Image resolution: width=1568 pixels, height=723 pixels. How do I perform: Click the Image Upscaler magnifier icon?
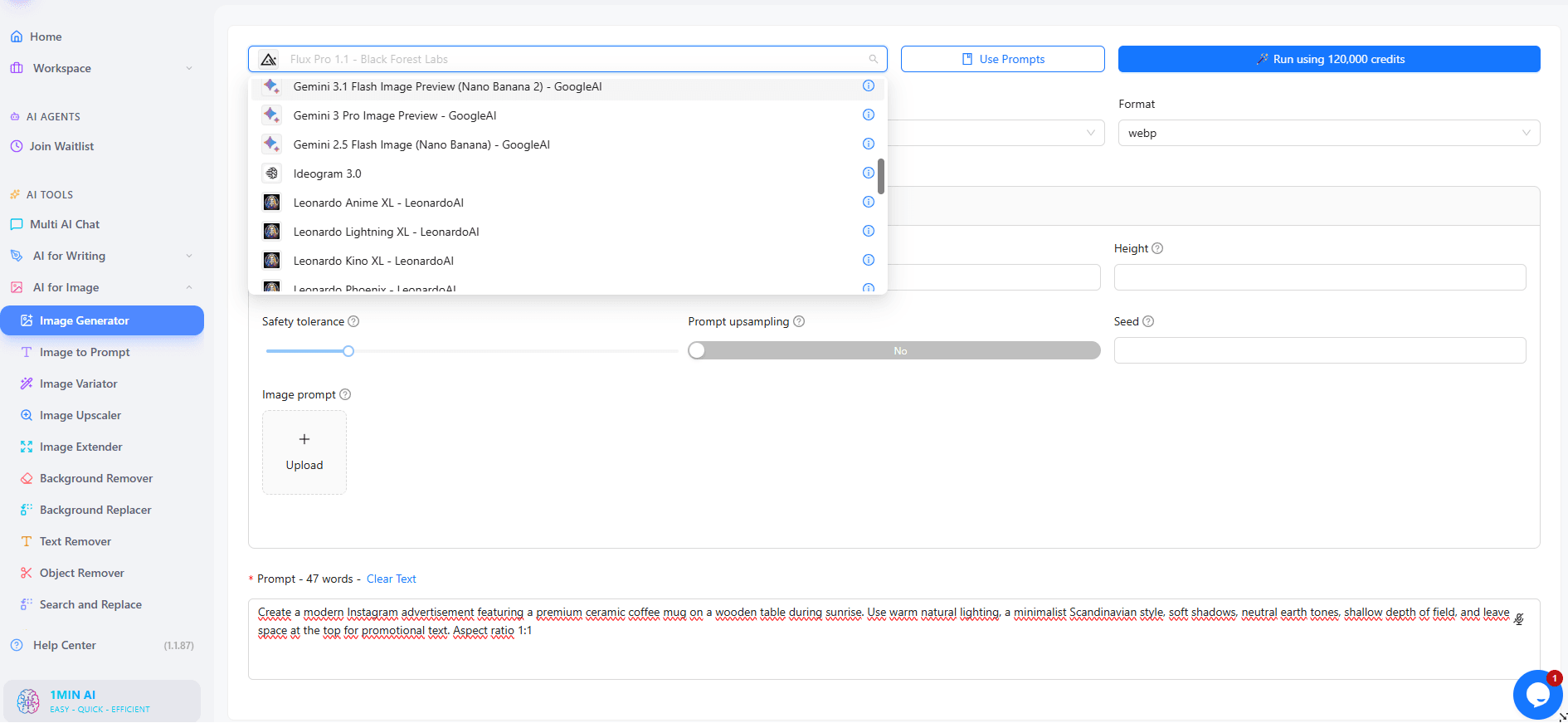point(27,415)
